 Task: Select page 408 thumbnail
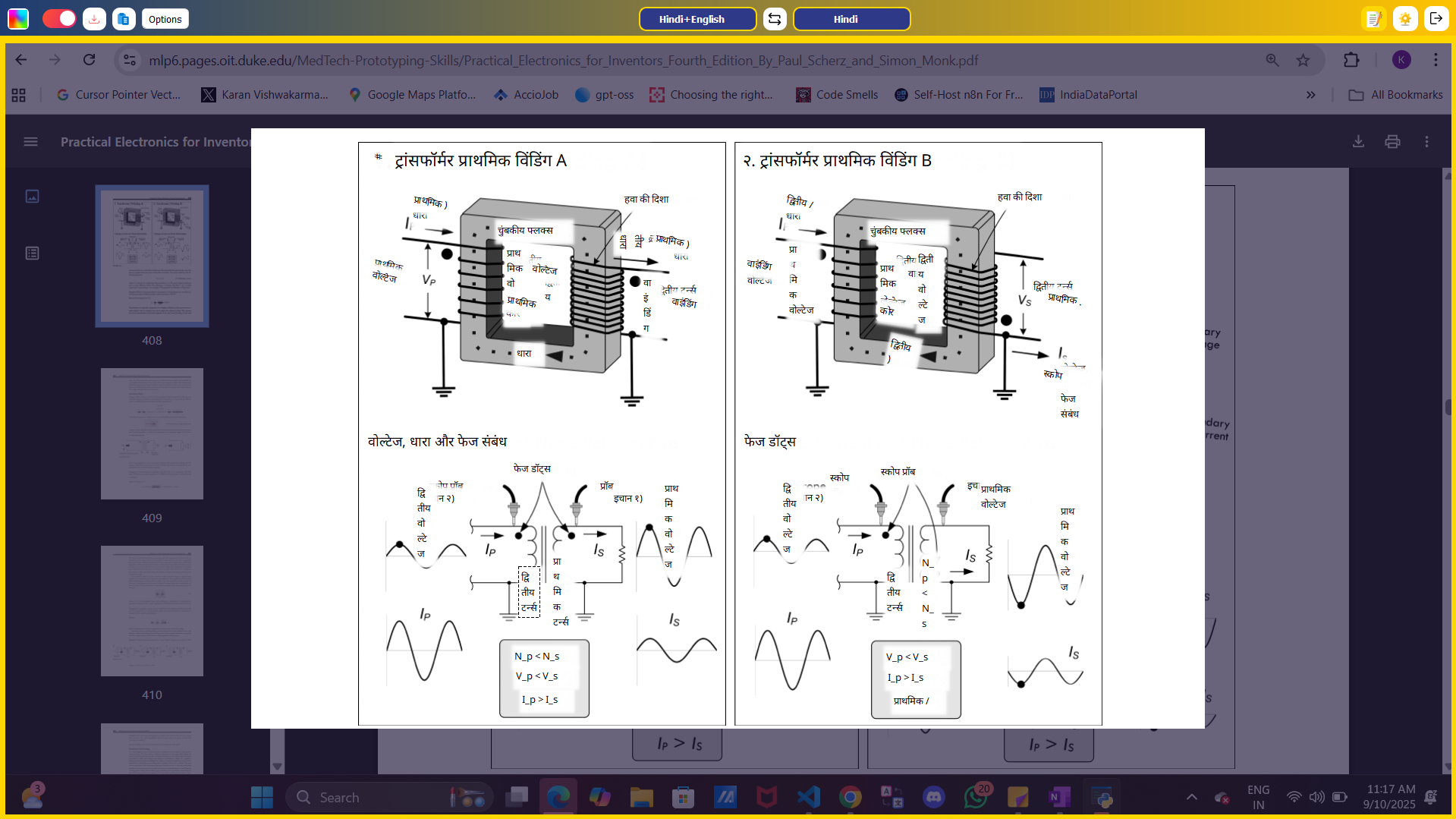pos(152,257)
